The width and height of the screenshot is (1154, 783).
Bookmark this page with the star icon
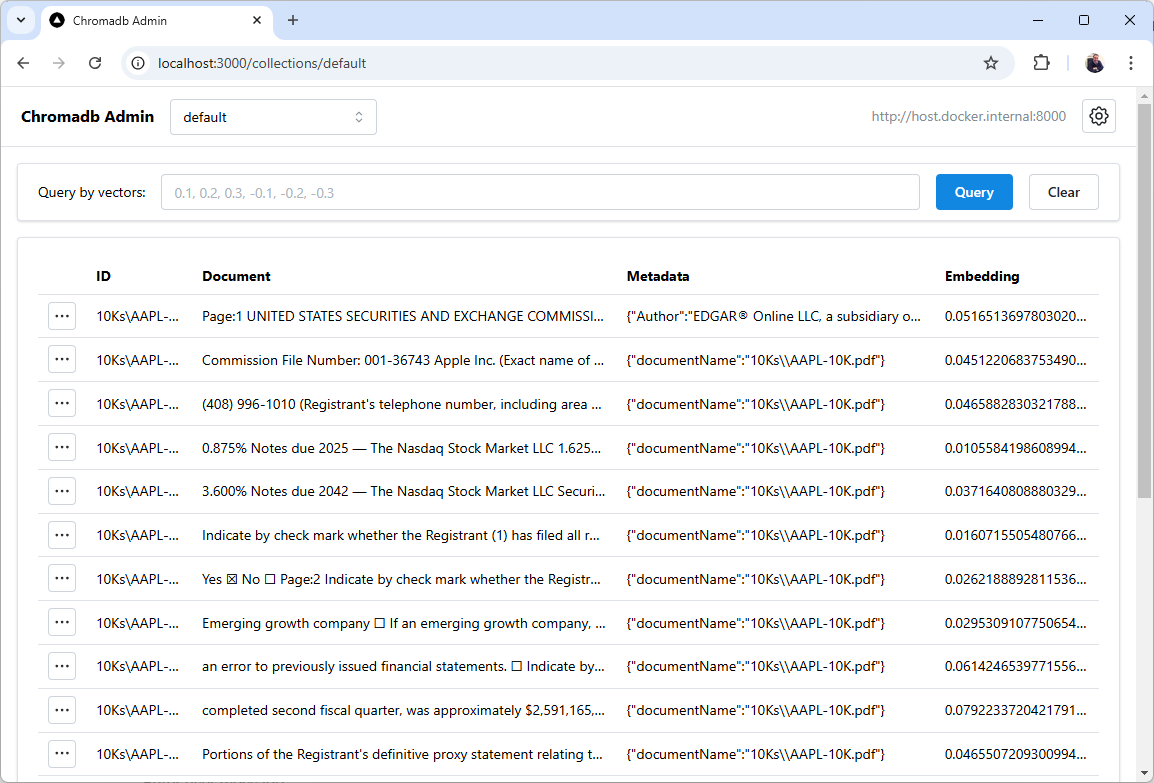[991, 63]
